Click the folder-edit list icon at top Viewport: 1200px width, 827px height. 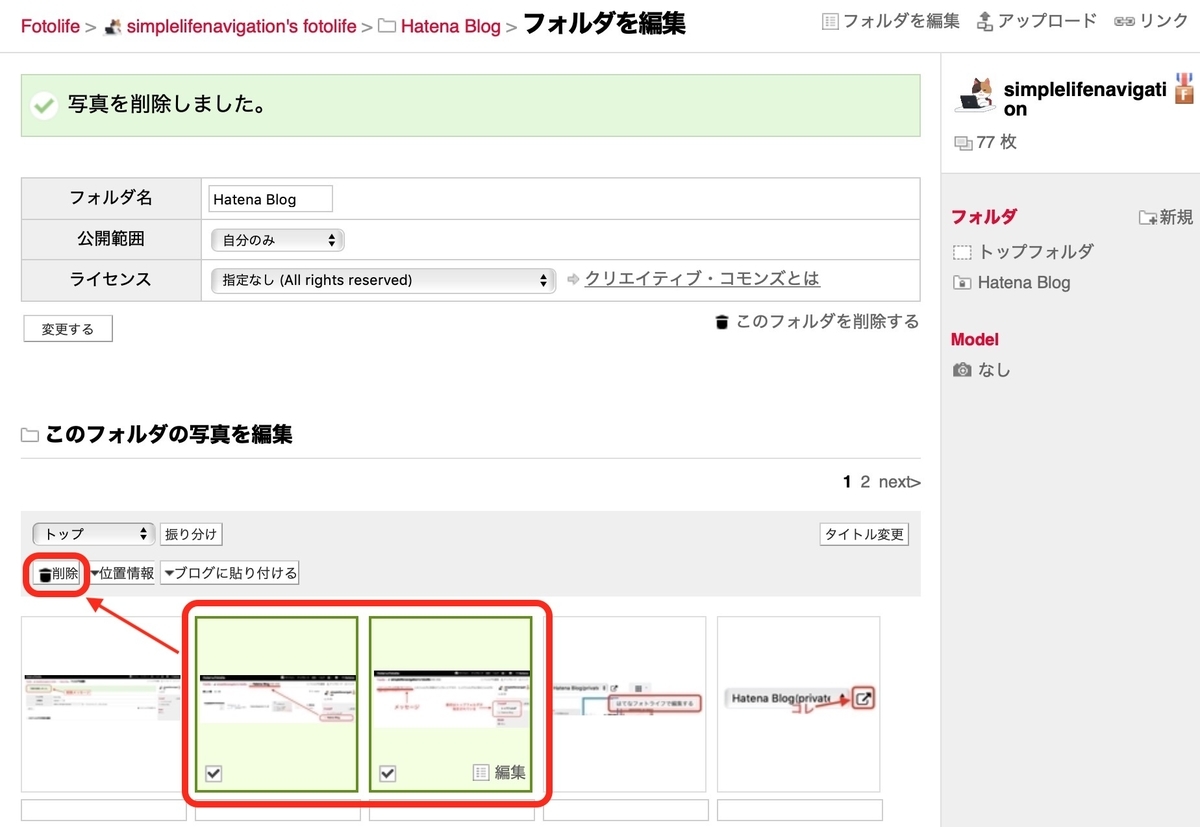830,21
